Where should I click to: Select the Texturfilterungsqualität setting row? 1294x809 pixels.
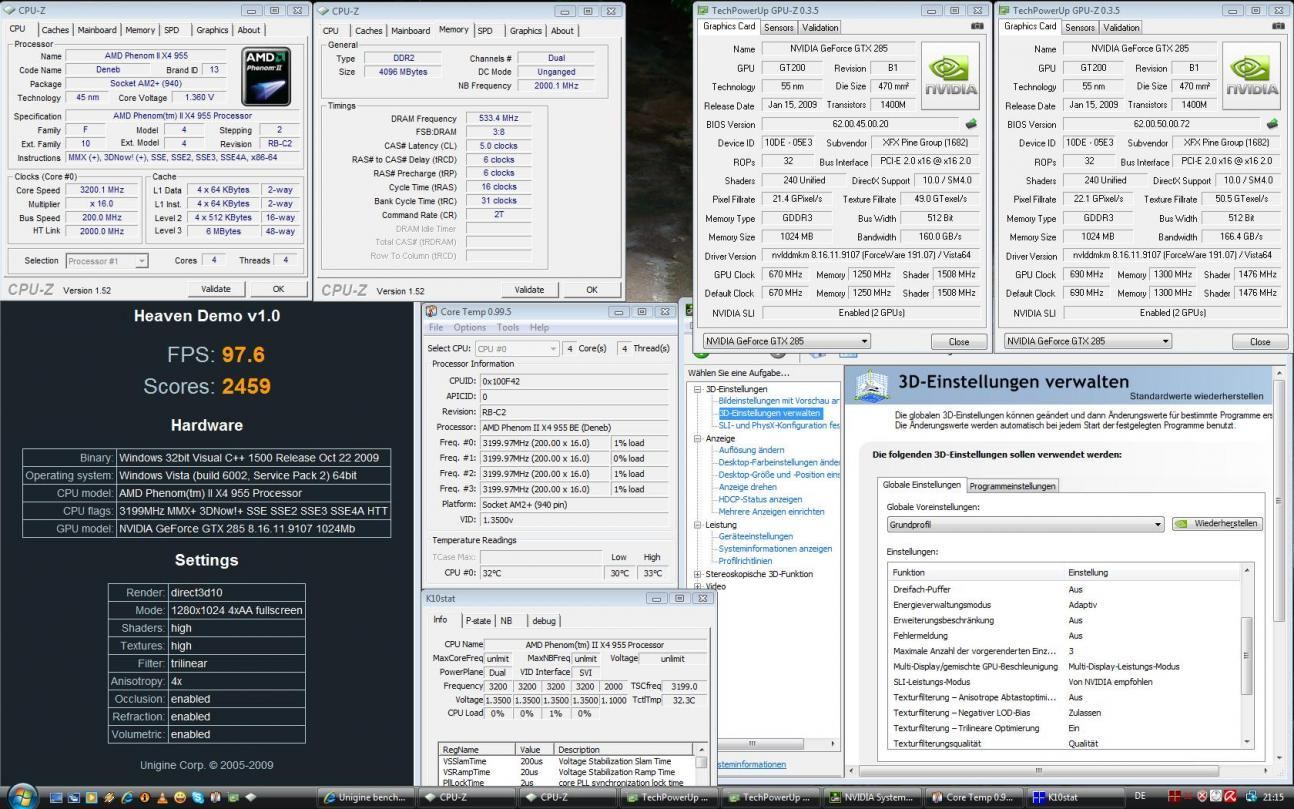[1065, 743]
